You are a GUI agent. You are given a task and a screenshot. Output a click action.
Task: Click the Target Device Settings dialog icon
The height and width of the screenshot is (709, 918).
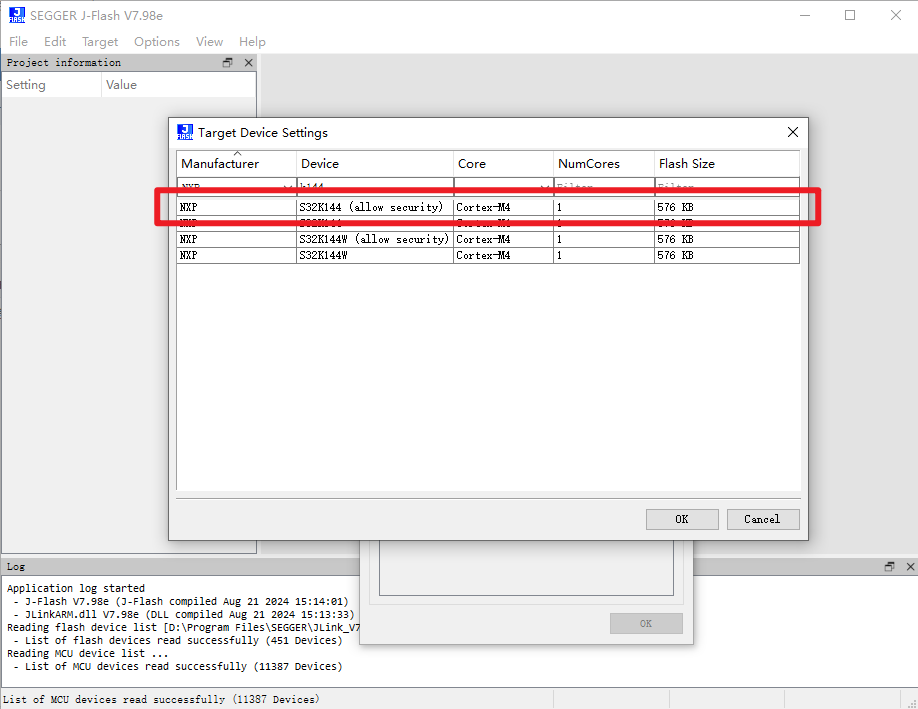(x=185, y=132)
